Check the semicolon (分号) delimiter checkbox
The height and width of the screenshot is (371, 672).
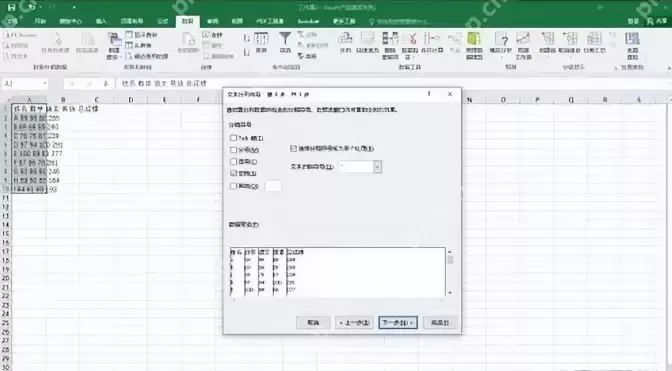[x=234, y=150]
